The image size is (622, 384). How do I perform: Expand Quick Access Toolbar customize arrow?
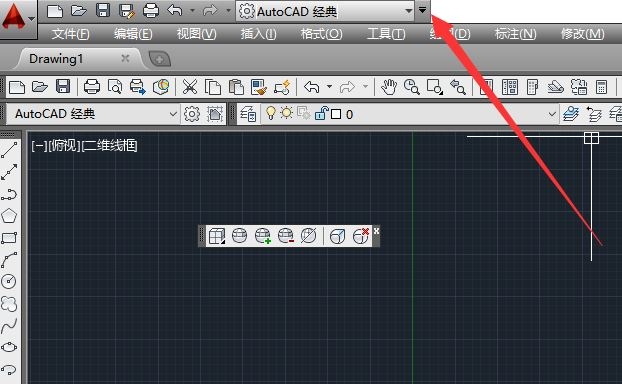422,10
